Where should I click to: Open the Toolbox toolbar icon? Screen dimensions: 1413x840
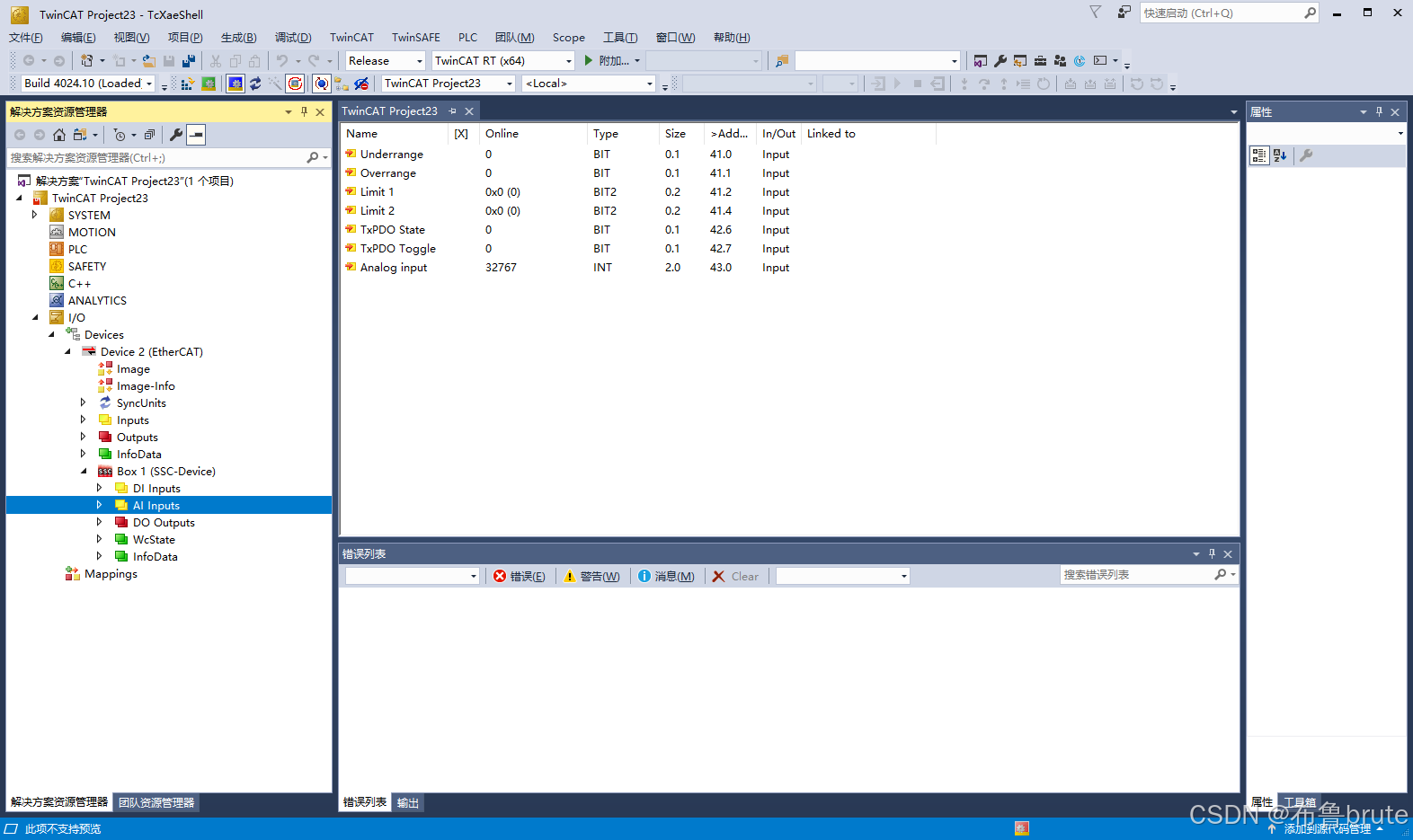coord(1040,61)
